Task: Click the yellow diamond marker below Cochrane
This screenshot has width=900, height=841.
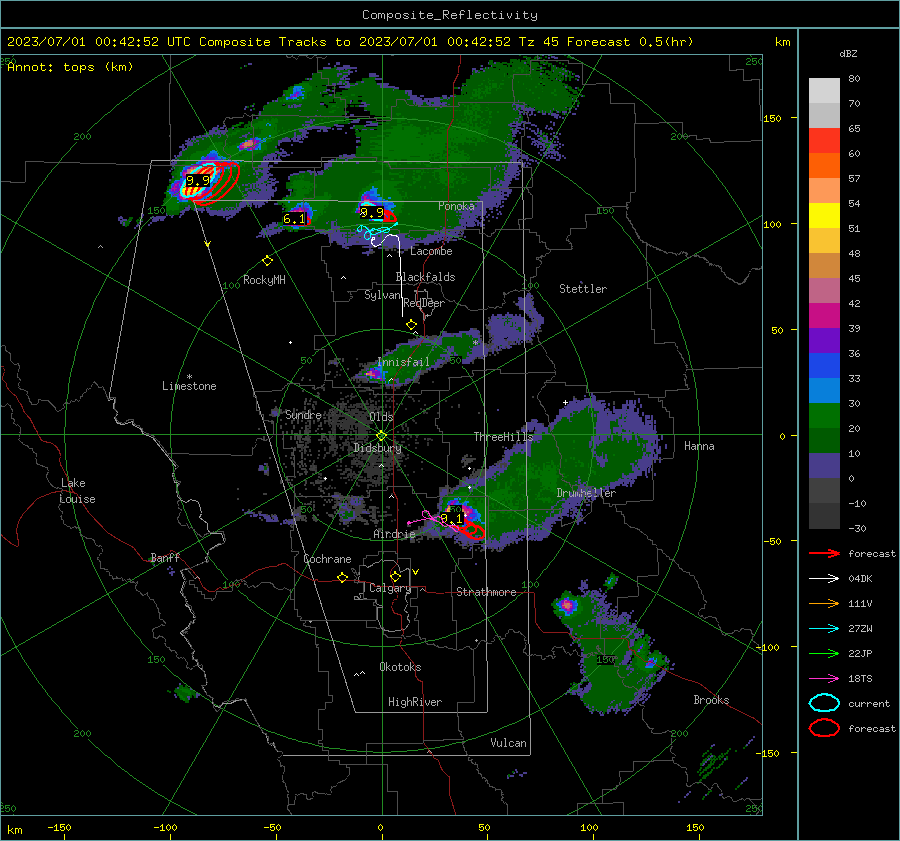Action: (x=343, y=578)
